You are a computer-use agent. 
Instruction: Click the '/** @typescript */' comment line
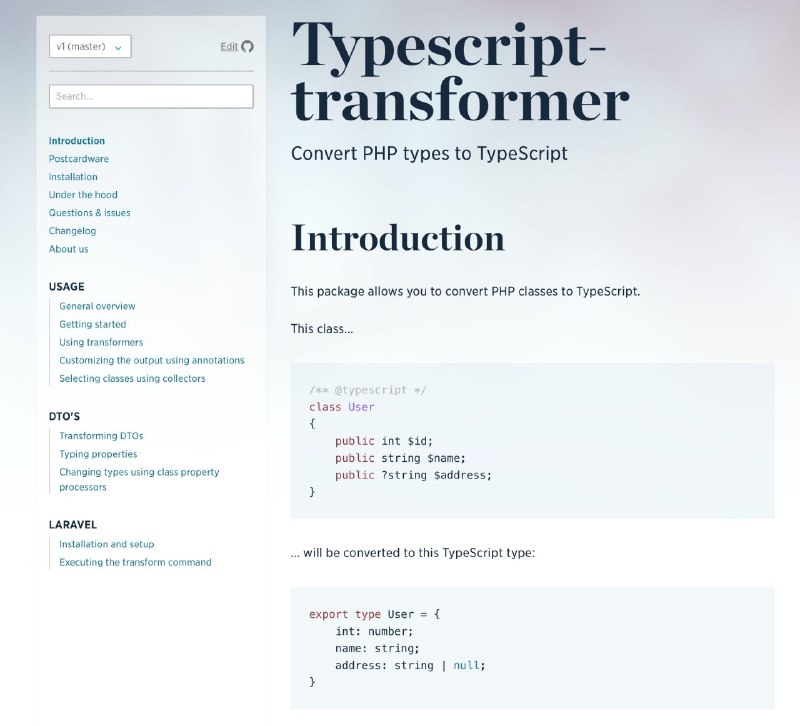367,390
